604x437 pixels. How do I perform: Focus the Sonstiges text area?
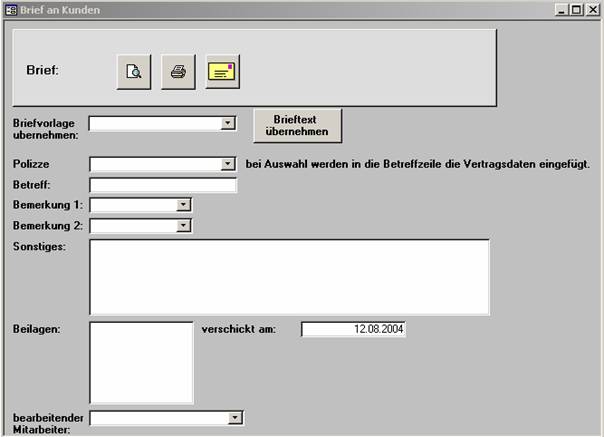coord(289,277)
